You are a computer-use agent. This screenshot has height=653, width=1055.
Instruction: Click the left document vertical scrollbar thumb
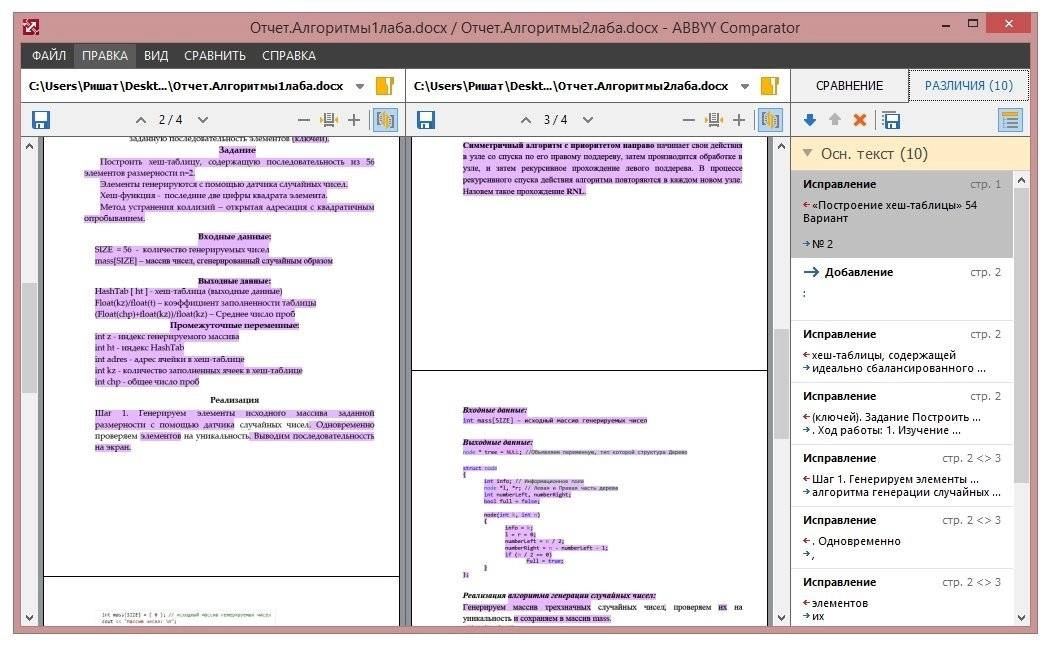(x=30, y=338)
